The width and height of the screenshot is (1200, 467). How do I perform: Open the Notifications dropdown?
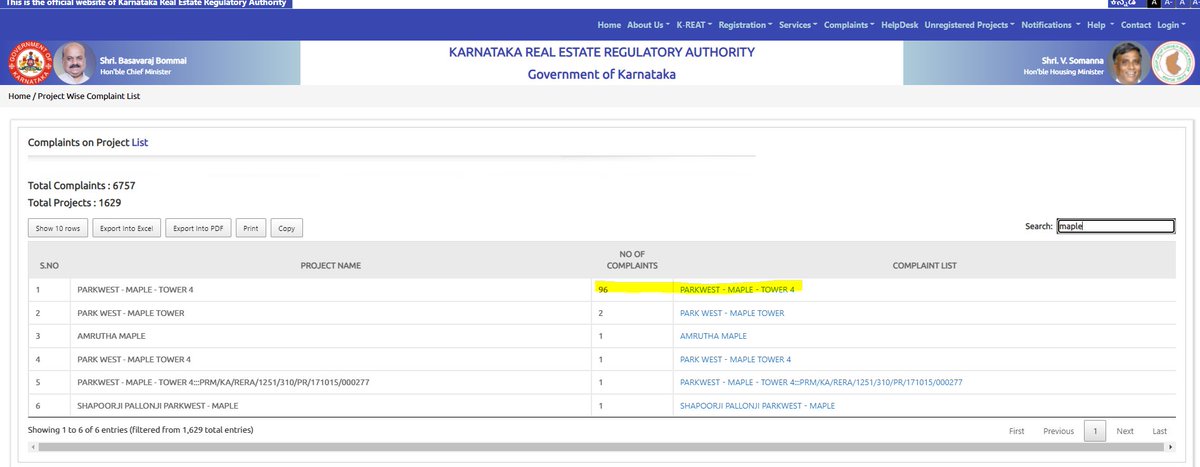pos(1051,24)
